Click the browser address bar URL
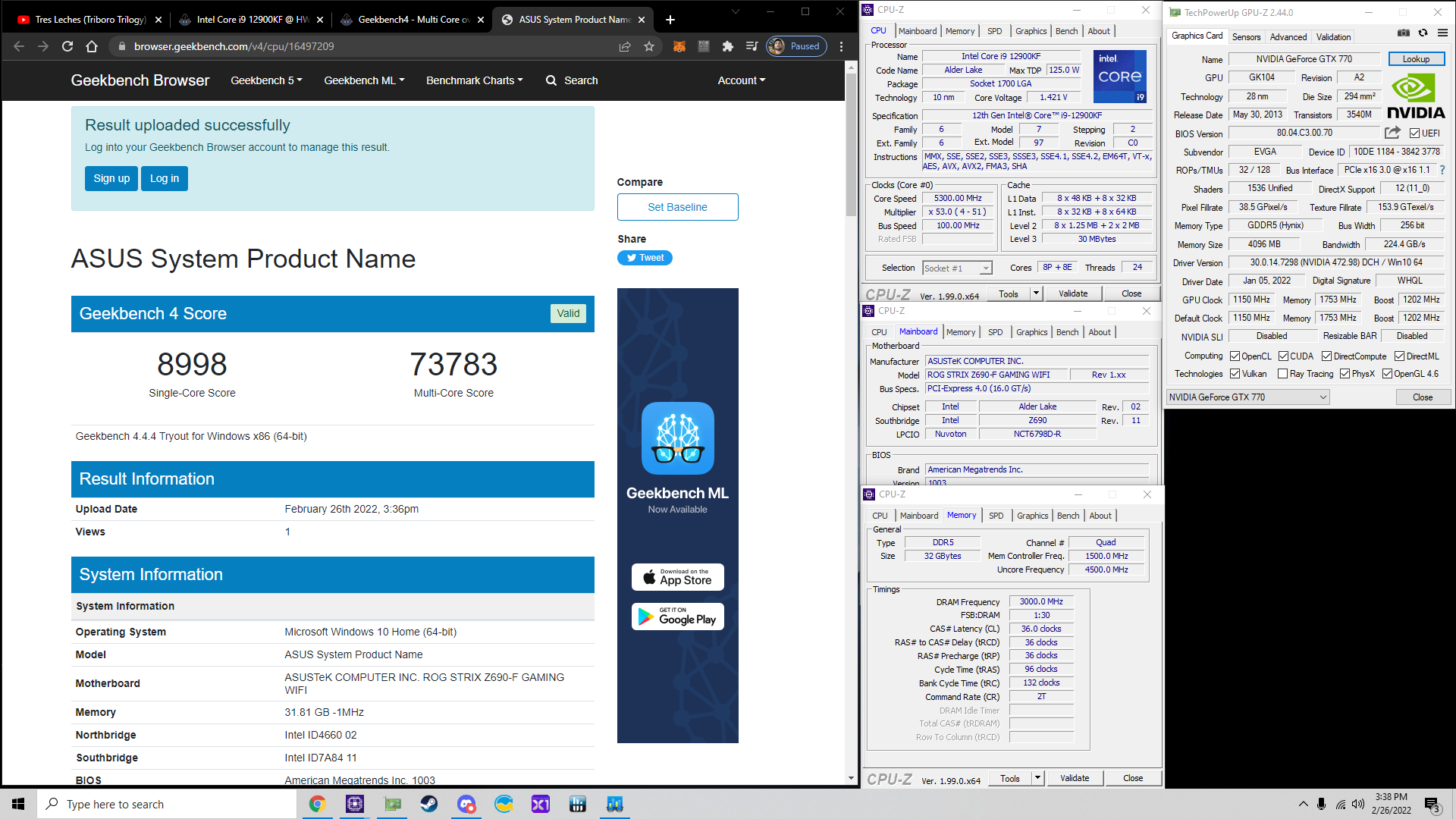1456x819 pixels. 234,46
